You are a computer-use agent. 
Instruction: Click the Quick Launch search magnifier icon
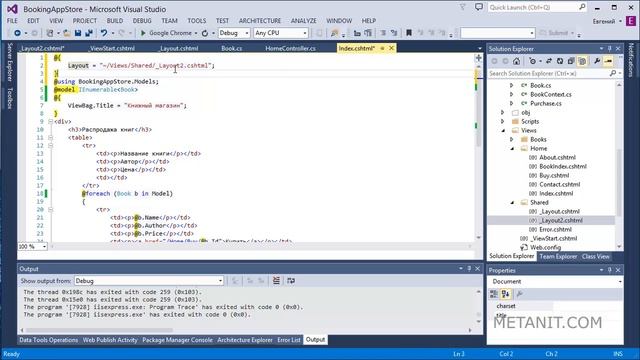(582, 7)
